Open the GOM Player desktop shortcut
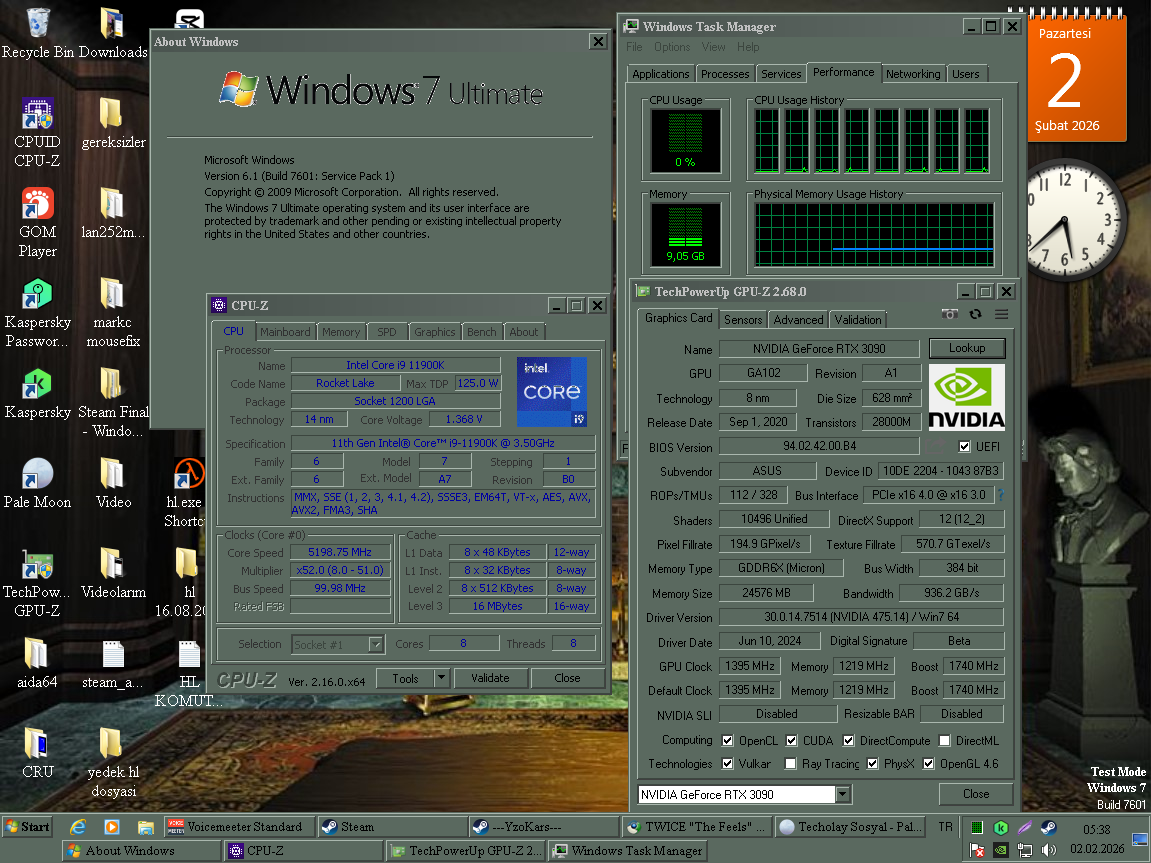1151x863 pixels. [37, 222]
